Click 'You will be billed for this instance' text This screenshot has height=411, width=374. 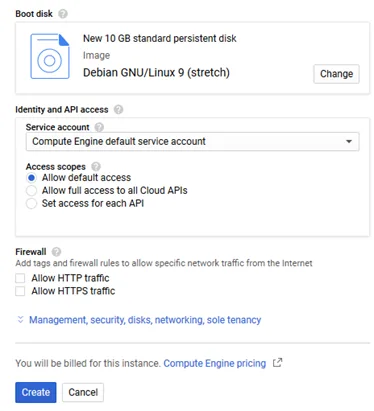click(x=88, y=363)
